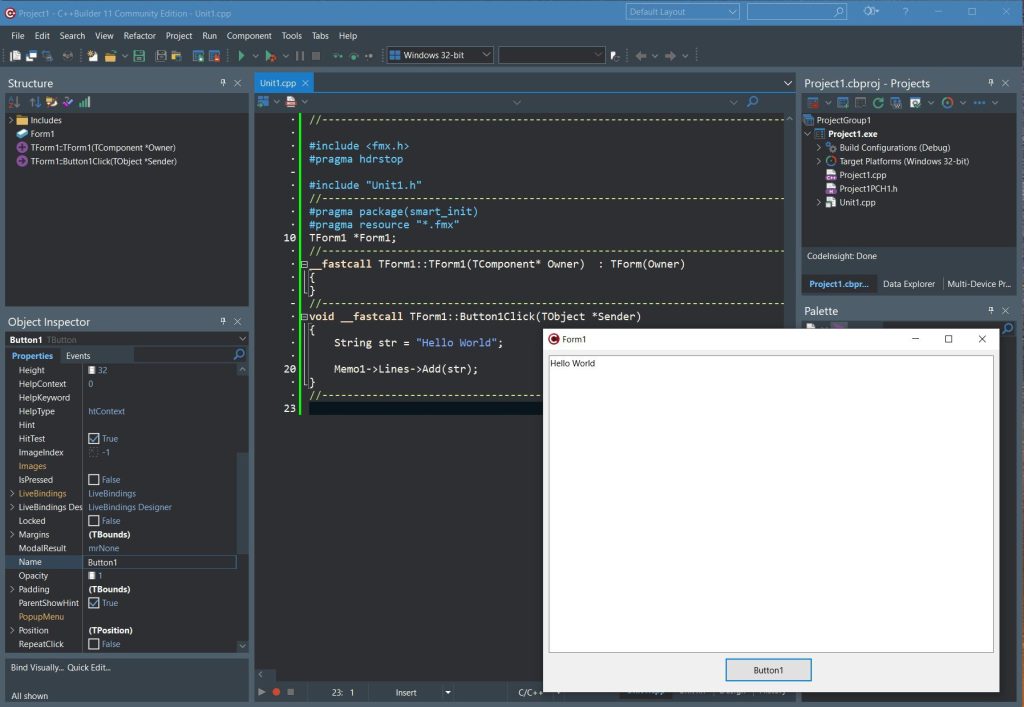This screenshot has width=1024, height=707.
Task: Click the green bars icon in Structure toolbar
Action: pos(85,102)
